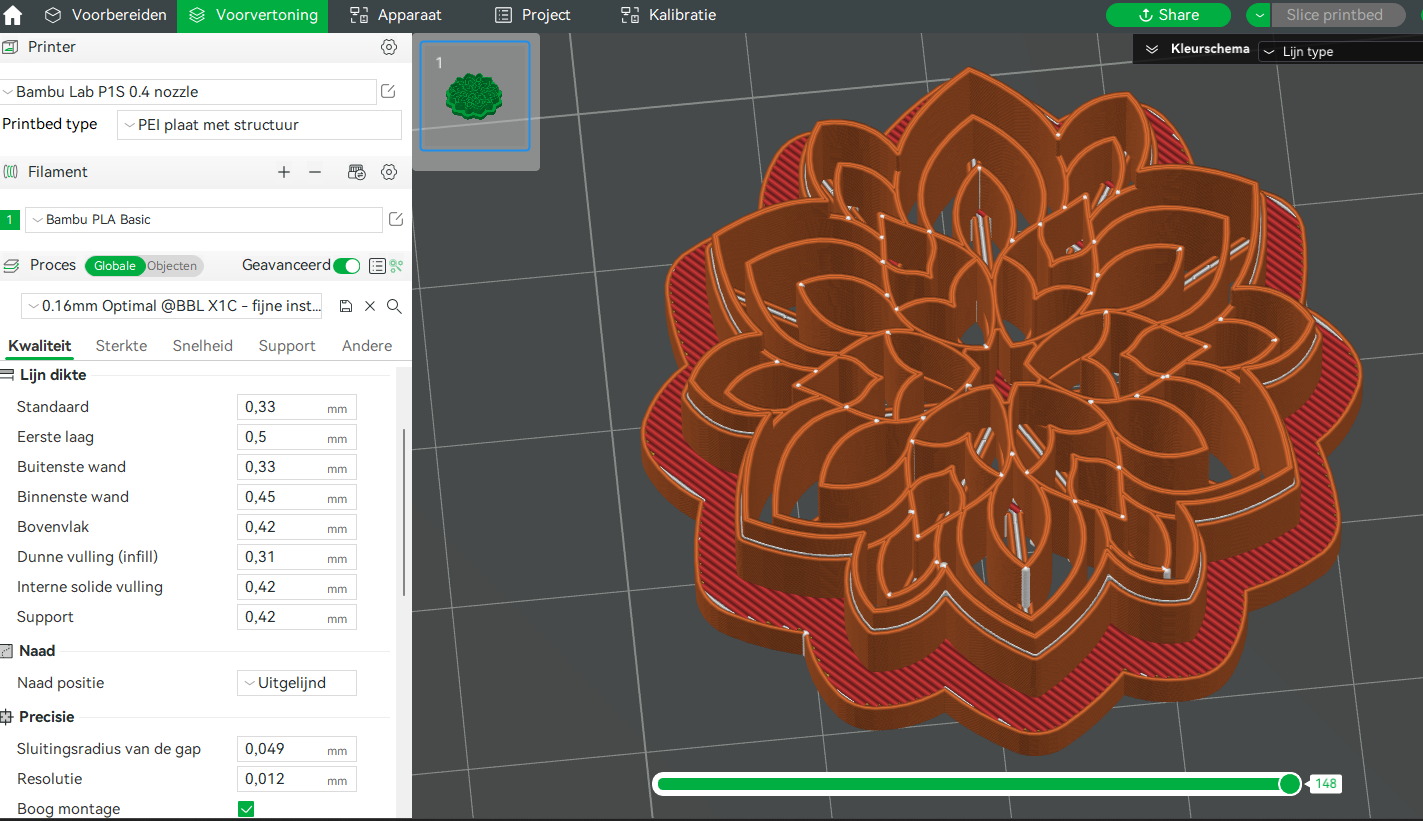Uncheck the Boog montage checkbox
The height and width of the screenshot is (821, 1423).
pos(246,808)
